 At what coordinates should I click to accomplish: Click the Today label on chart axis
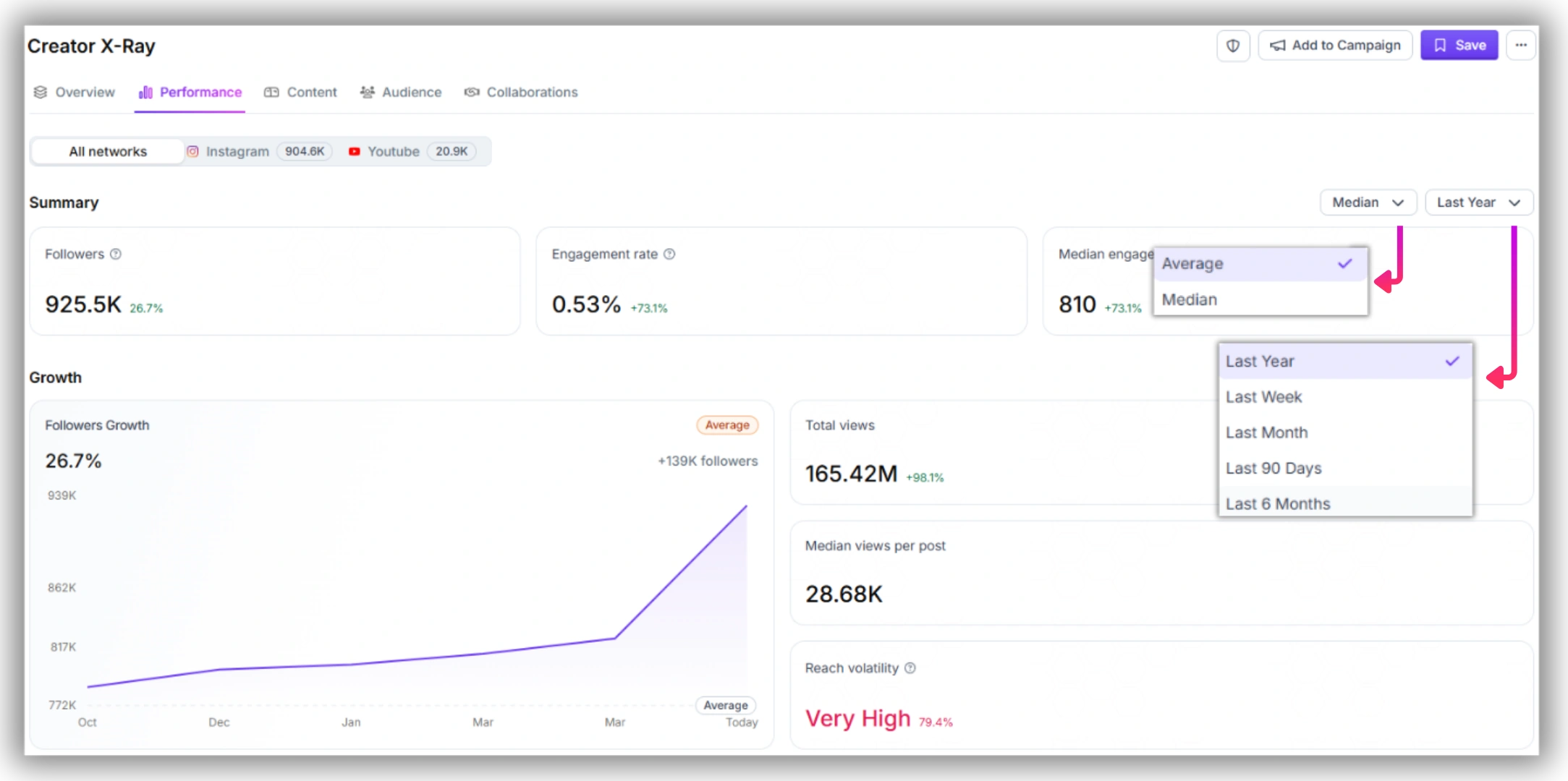[742, 722]
